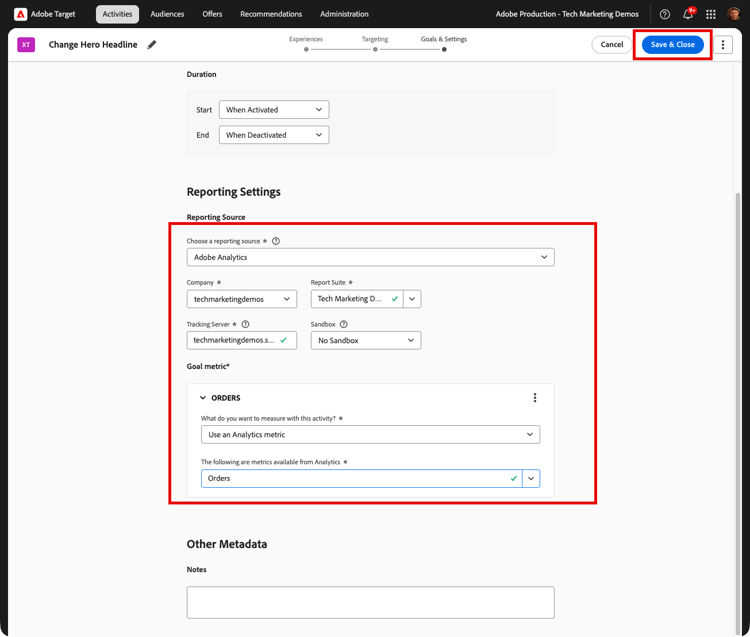Expand the Orders metric dropdown arrow
The image size is (750, 637).
[x=531, y=478]
